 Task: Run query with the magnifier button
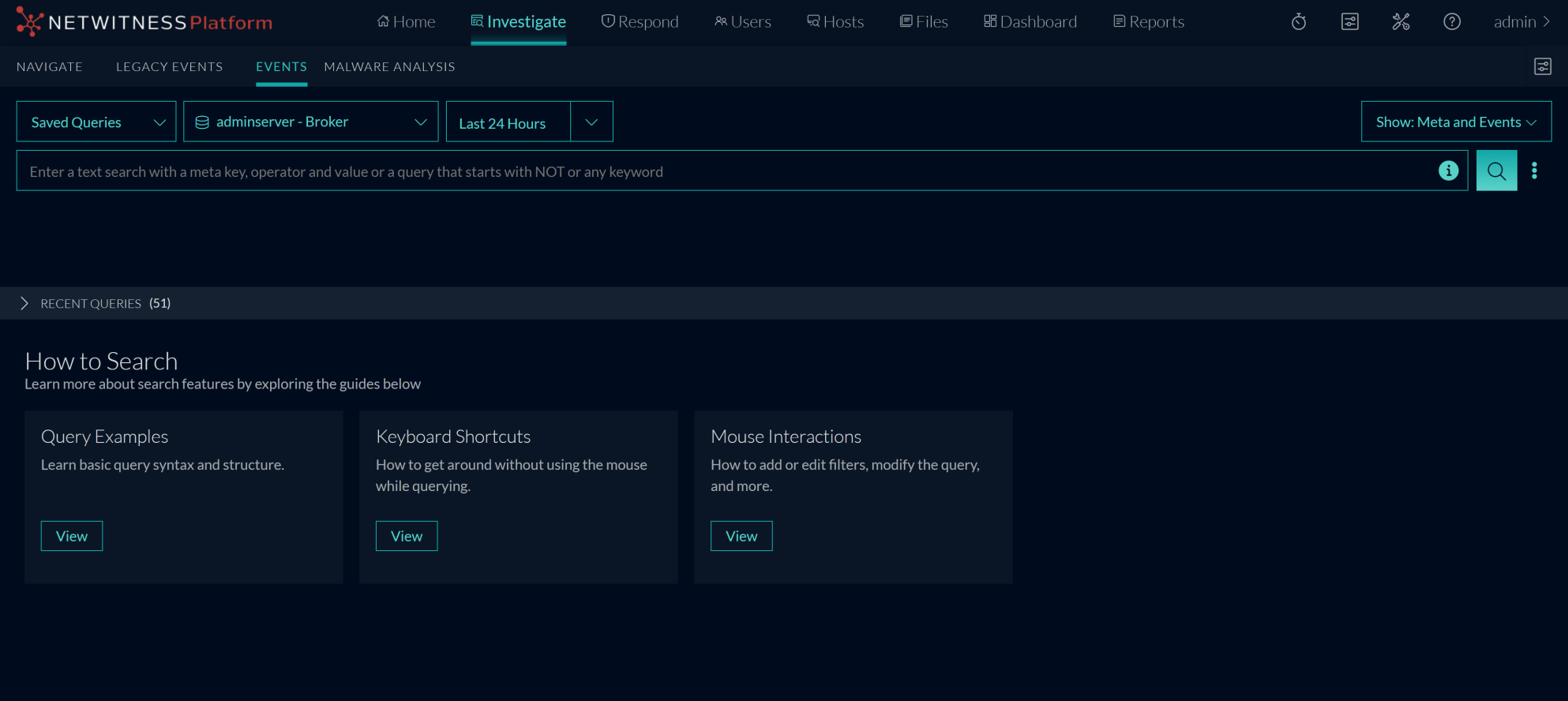1496,171
